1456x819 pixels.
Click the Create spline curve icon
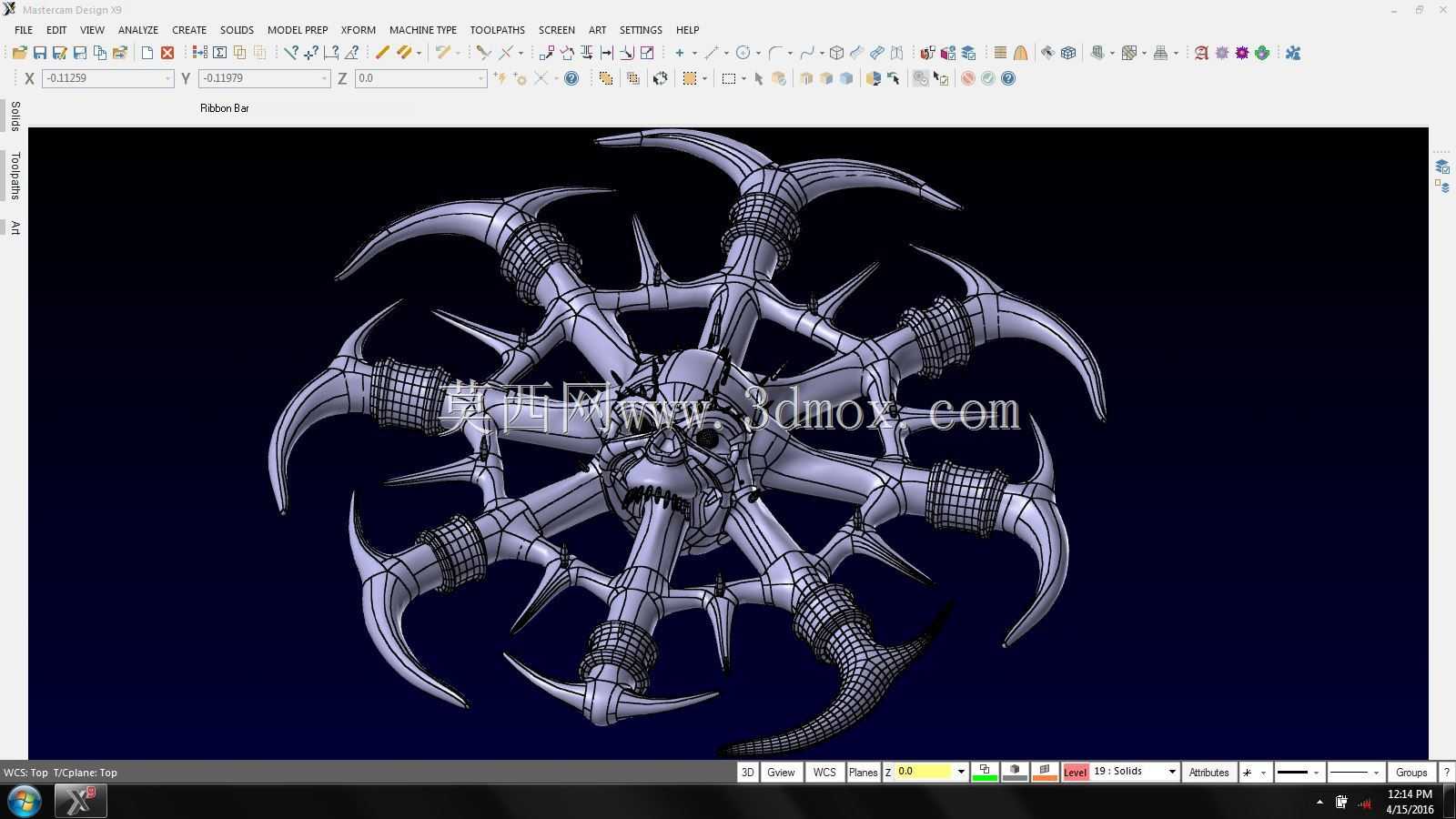[806, 53]
